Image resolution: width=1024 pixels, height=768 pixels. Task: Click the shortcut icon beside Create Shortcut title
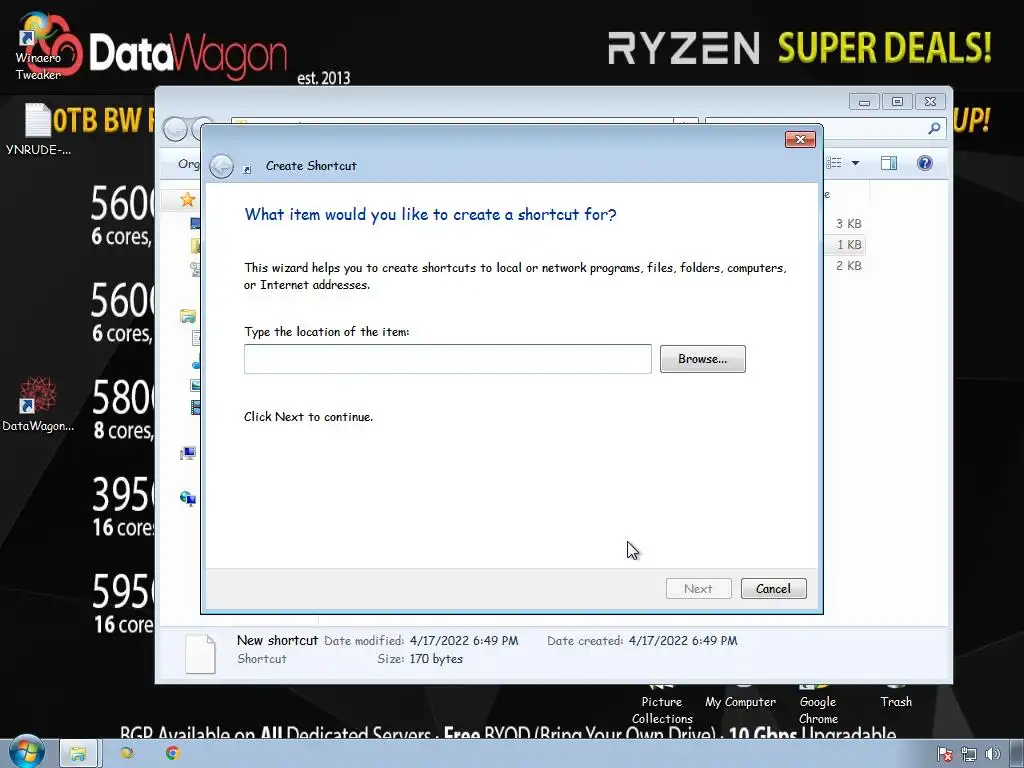click(248, 169)
